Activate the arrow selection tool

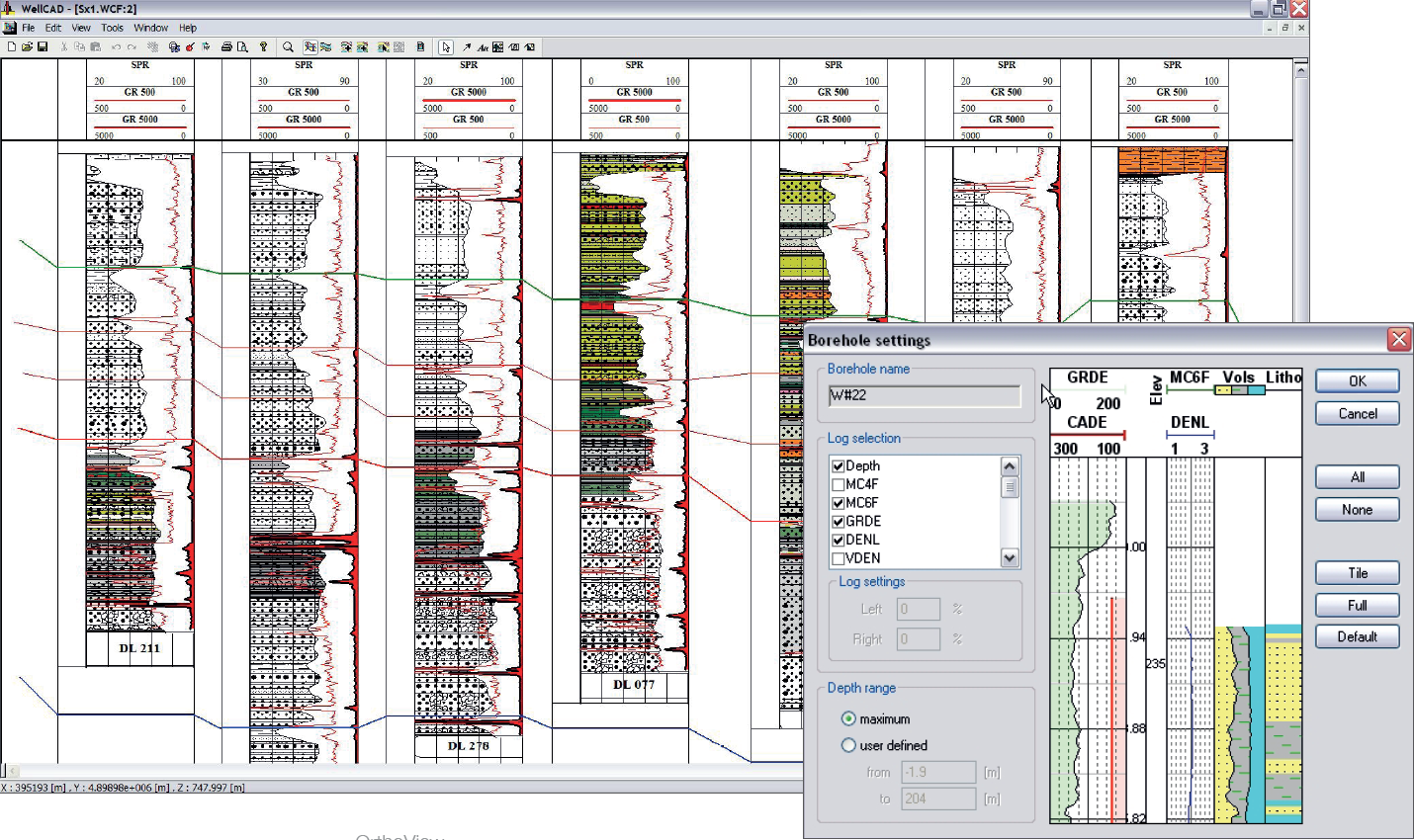446,46
